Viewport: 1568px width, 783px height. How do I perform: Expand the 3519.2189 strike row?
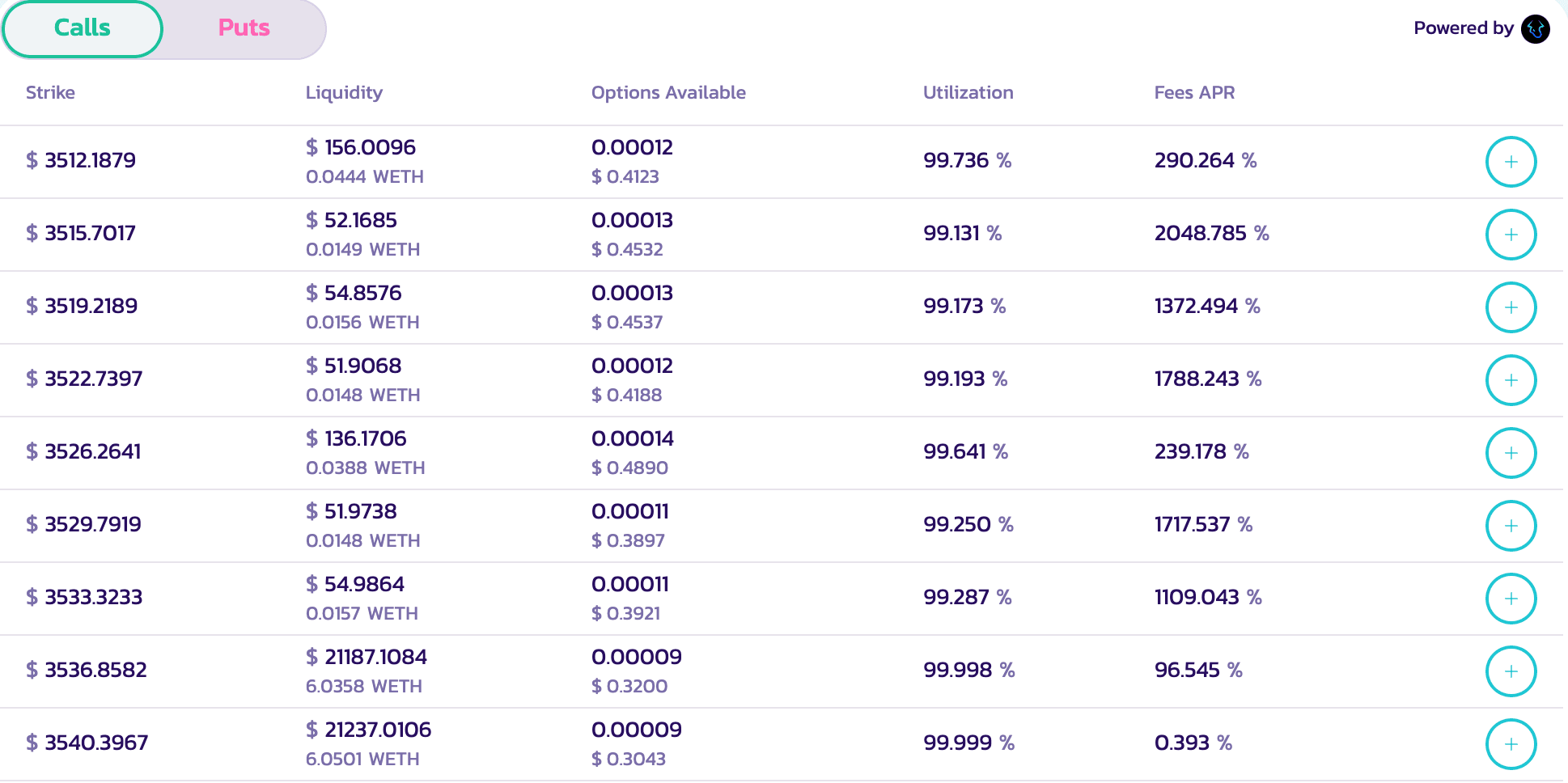pos(1510,307)
